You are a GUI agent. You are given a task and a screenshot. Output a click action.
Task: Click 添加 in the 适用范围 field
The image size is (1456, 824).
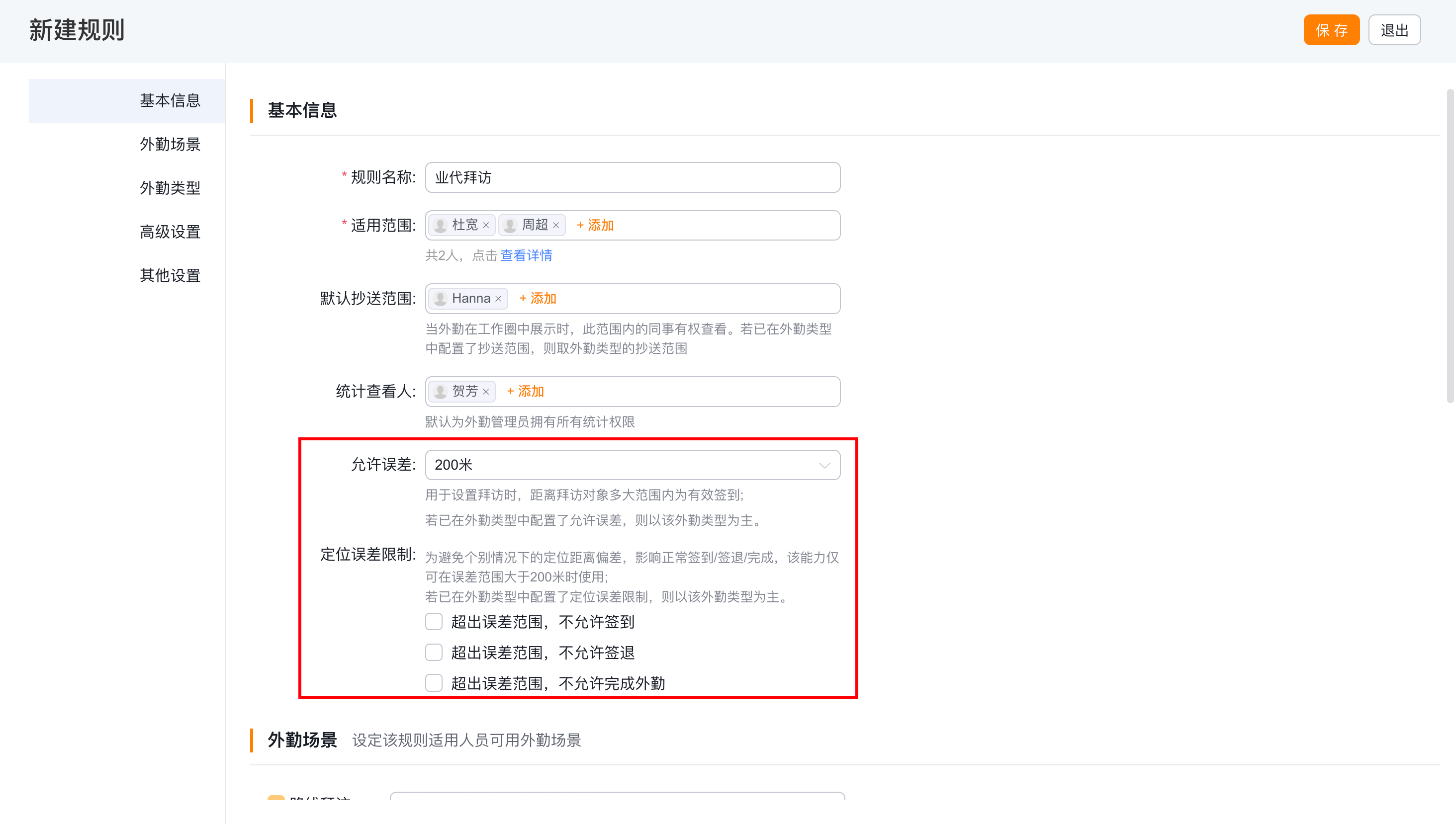tap(595, 225)
